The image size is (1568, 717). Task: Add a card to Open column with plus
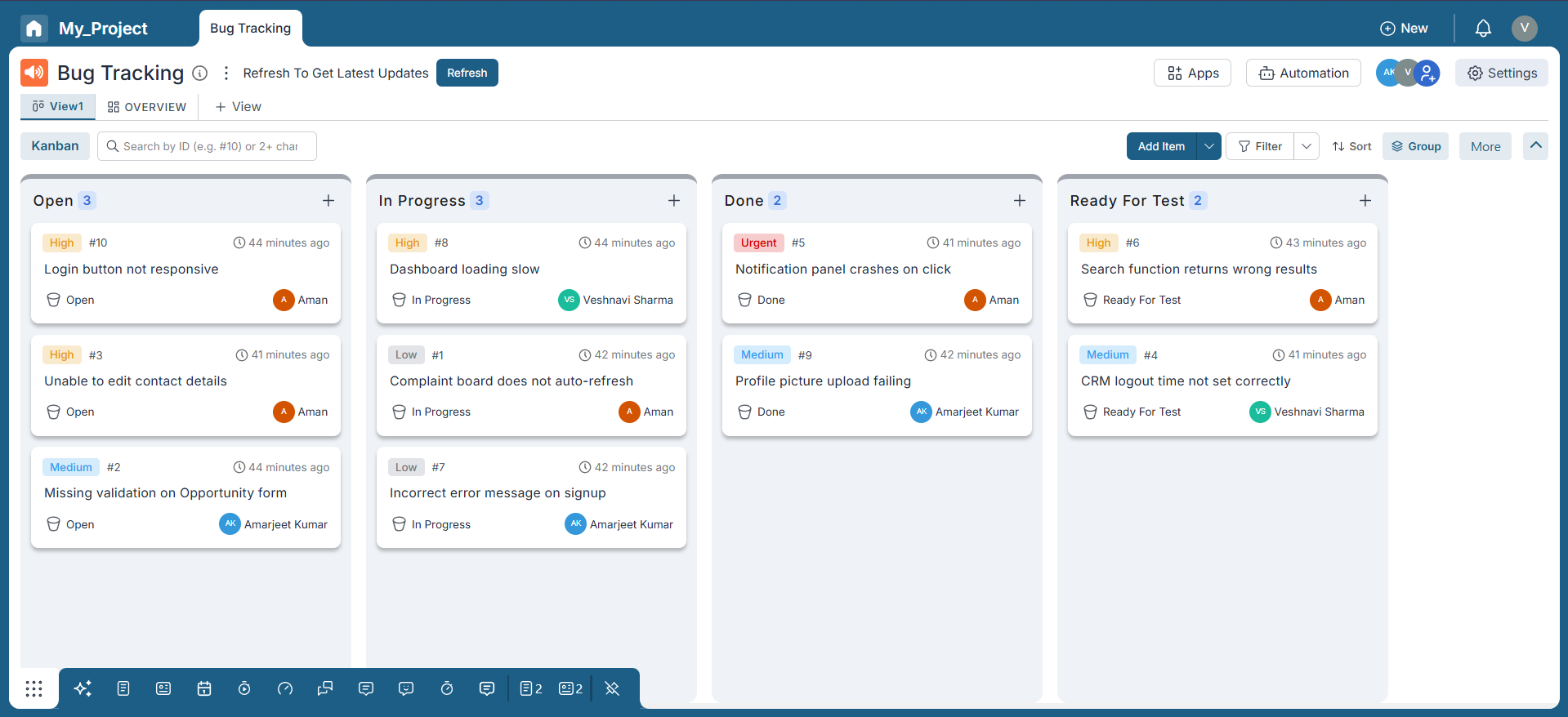coord(328,201)
